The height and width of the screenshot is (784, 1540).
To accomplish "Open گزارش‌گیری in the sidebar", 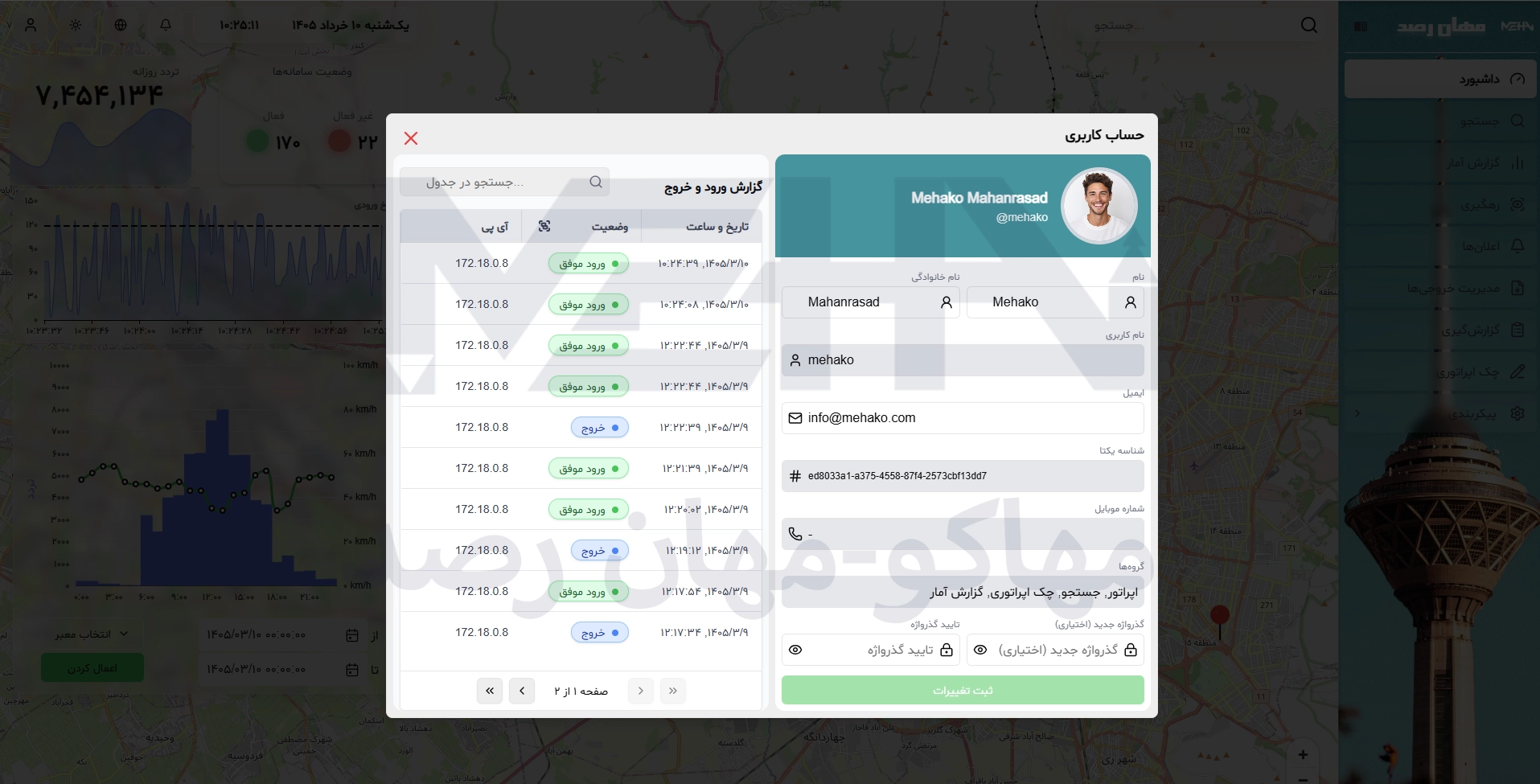I will click(x=1440, y=330).
